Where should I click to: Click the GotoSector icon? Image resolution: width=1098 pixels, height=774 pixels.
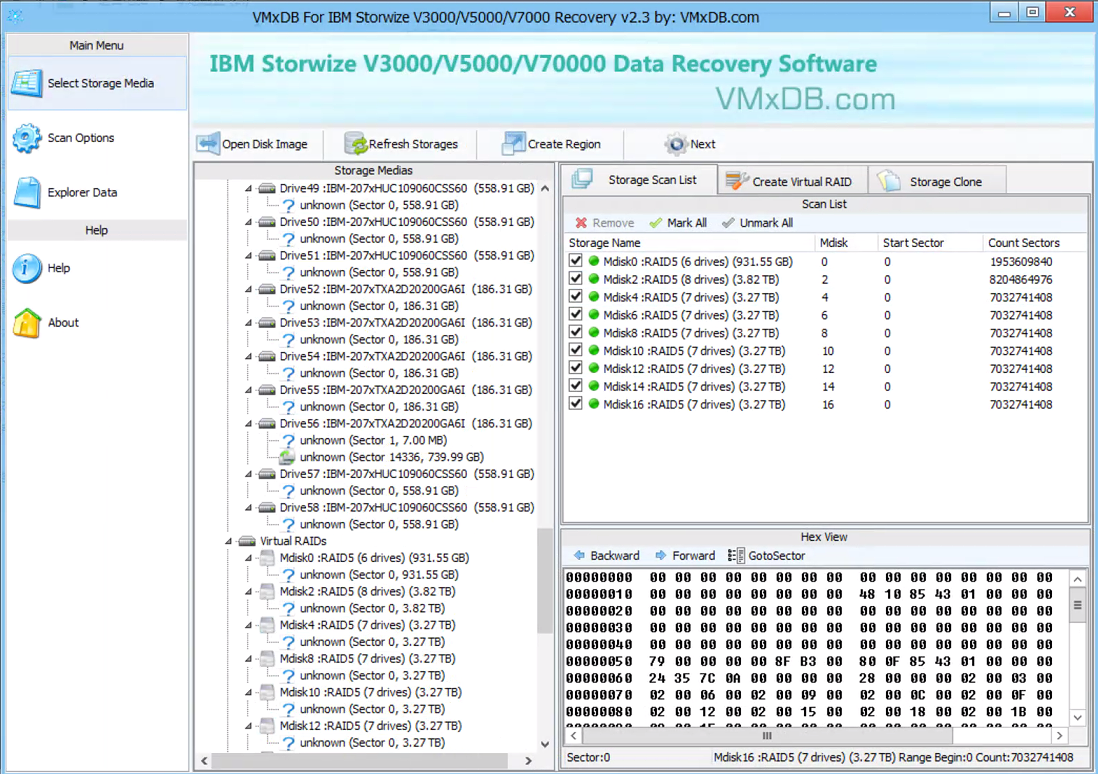coord(736,555)
